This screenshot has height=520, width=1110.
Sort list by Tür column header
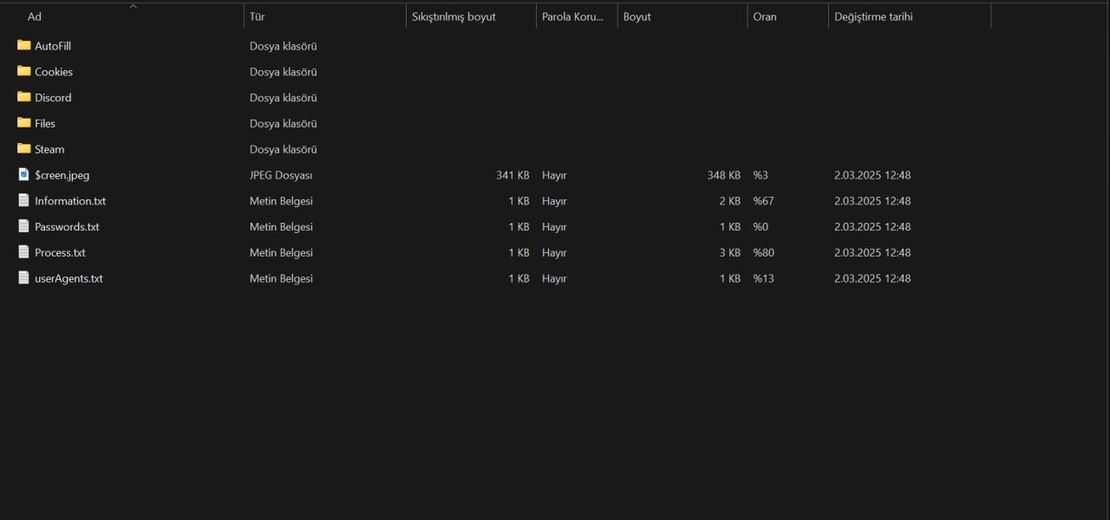coord(257,17)
